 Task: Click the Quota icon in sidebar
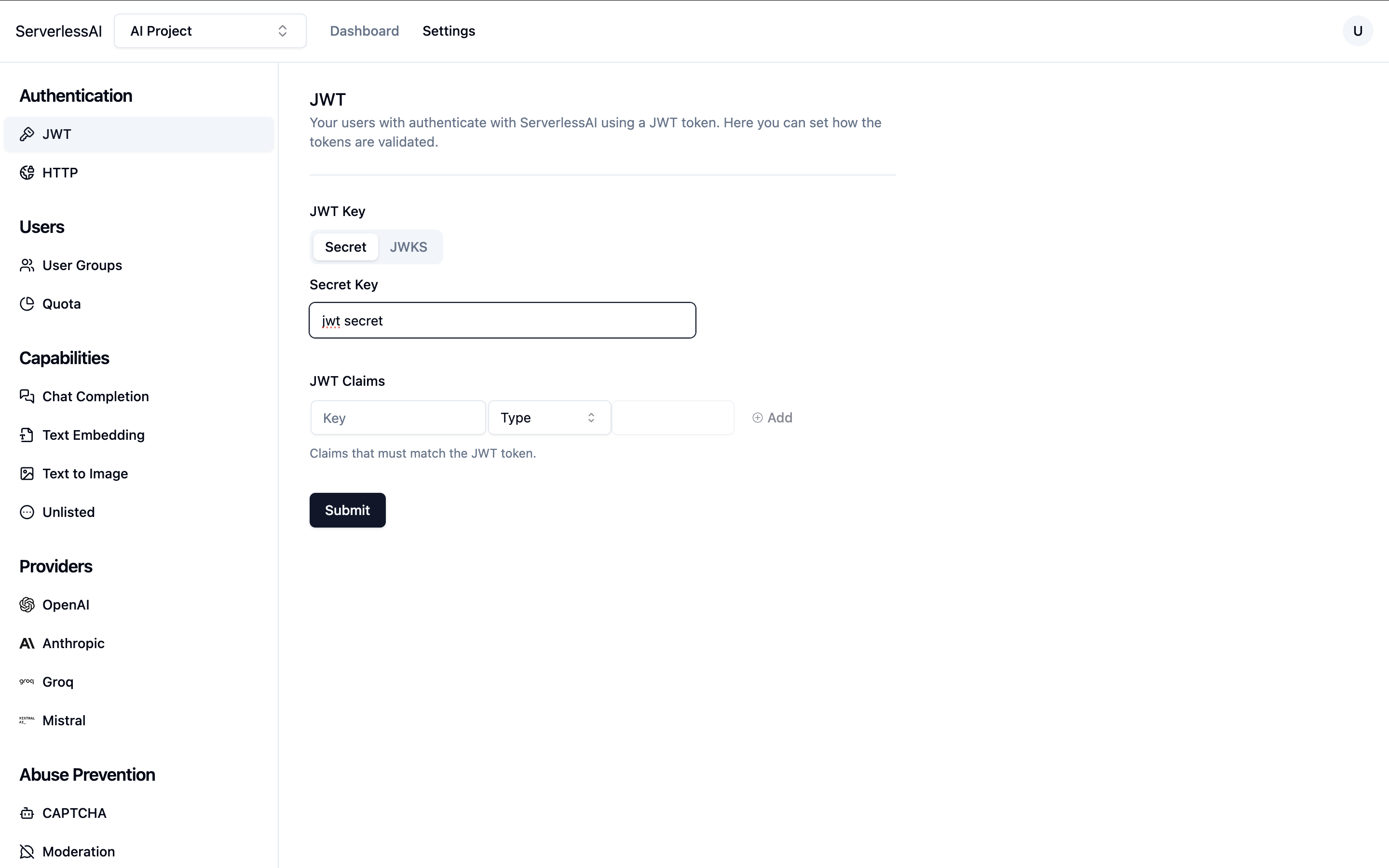pos(28,303)
